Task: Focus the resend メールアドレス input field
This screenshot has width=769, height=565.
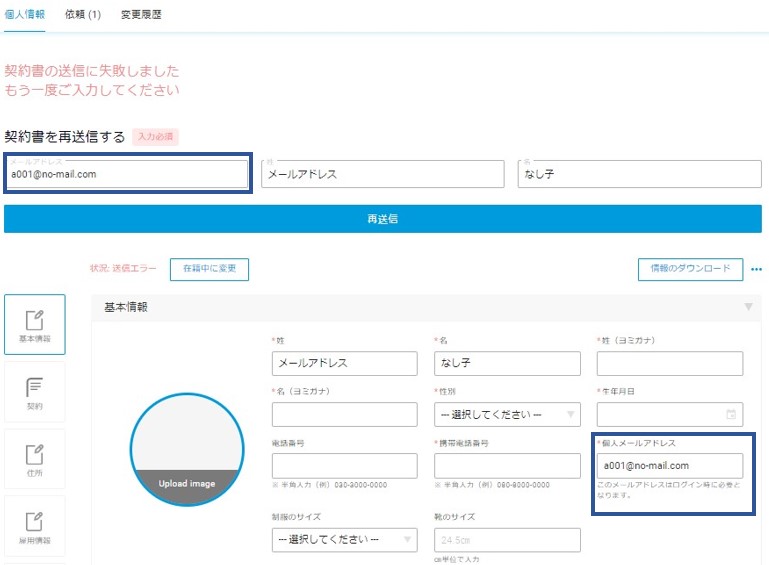Action: coord(128,174)
